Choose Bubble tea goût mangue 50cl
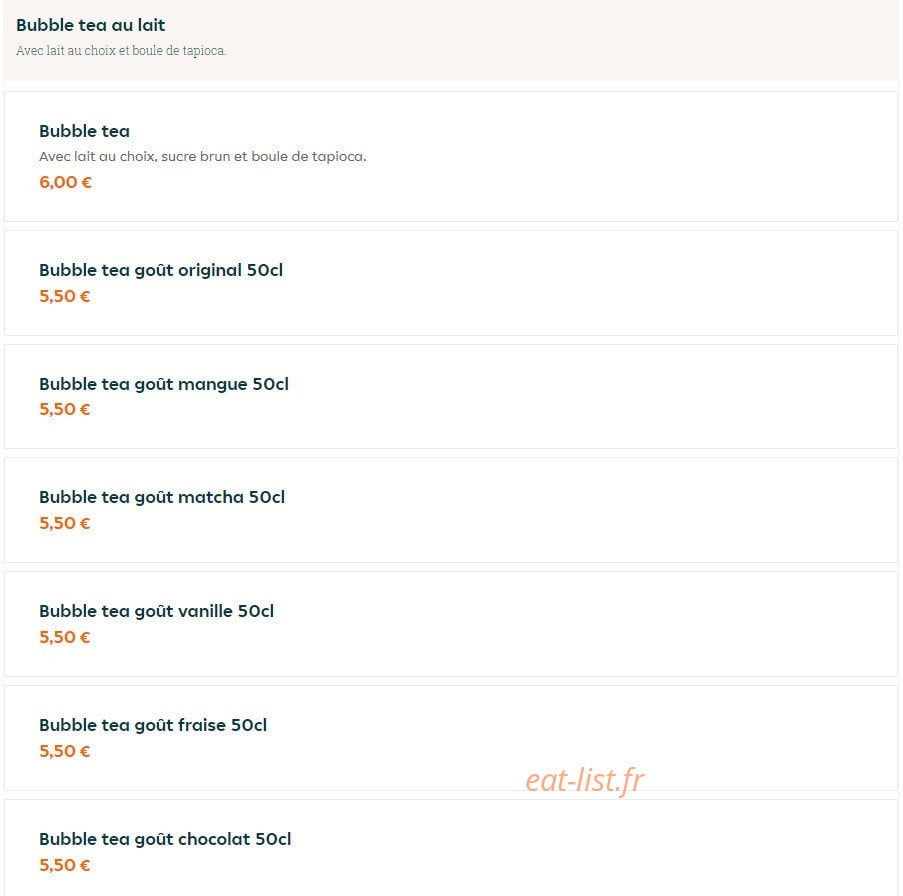Image resolution: width=903 pixels, height=896 pixels. pyautogui.click(x=164, y=384)
